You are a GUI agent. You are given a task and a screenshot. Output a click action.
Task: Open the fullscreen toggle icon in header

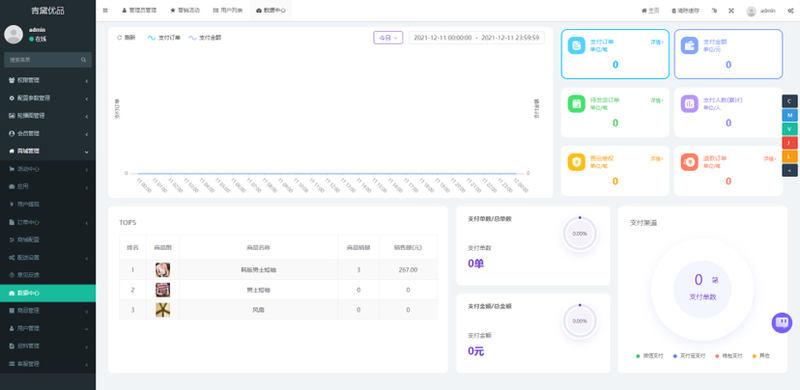[x=731, y=10]
